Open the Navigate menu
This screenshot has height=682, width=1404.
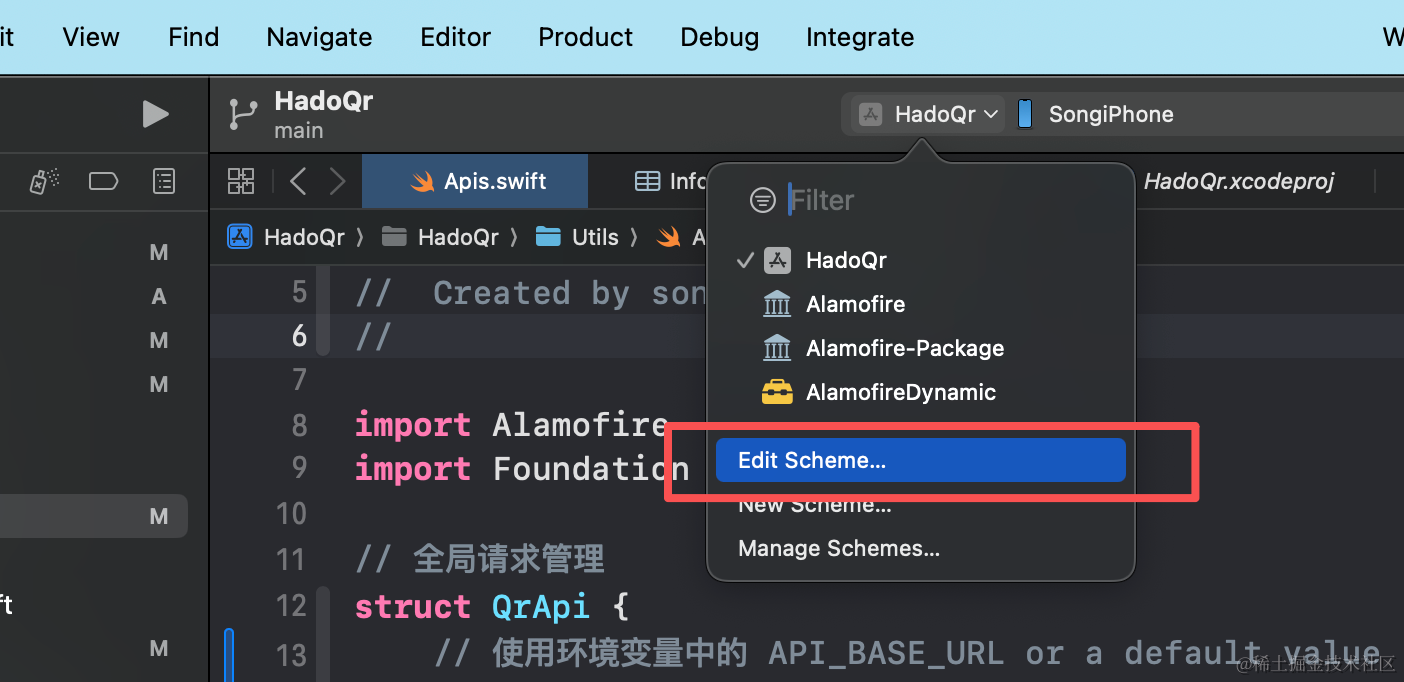pyautogui.click(x=319, y=37)
